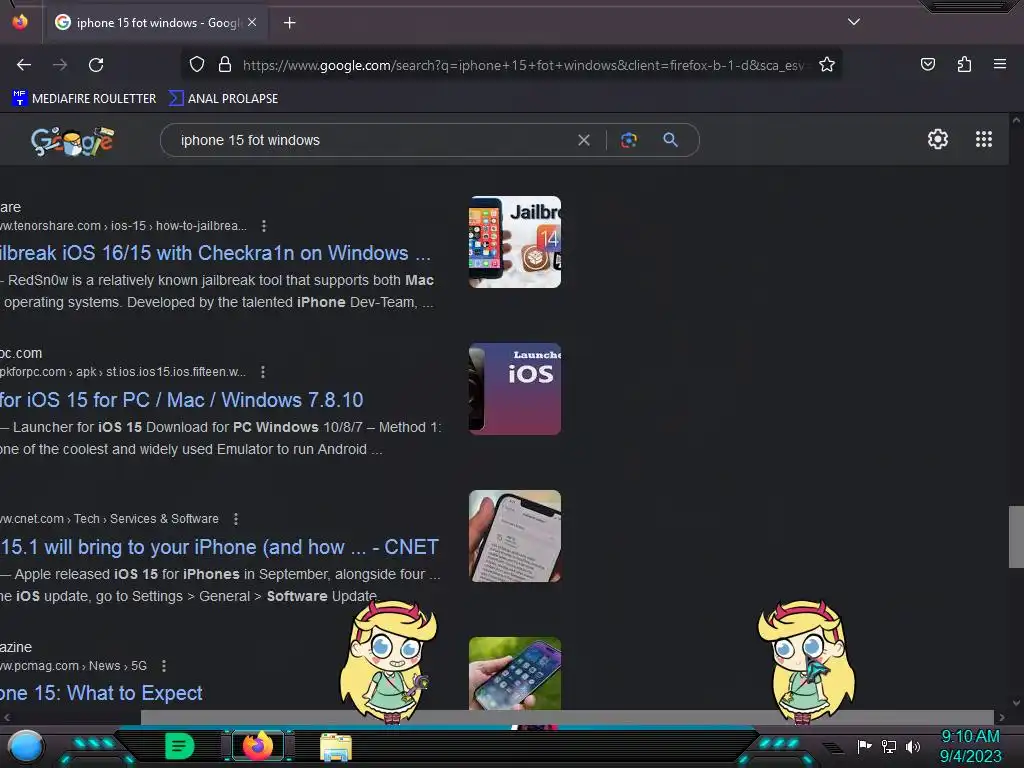Go back to the previous page

click(x=24, y=65)
